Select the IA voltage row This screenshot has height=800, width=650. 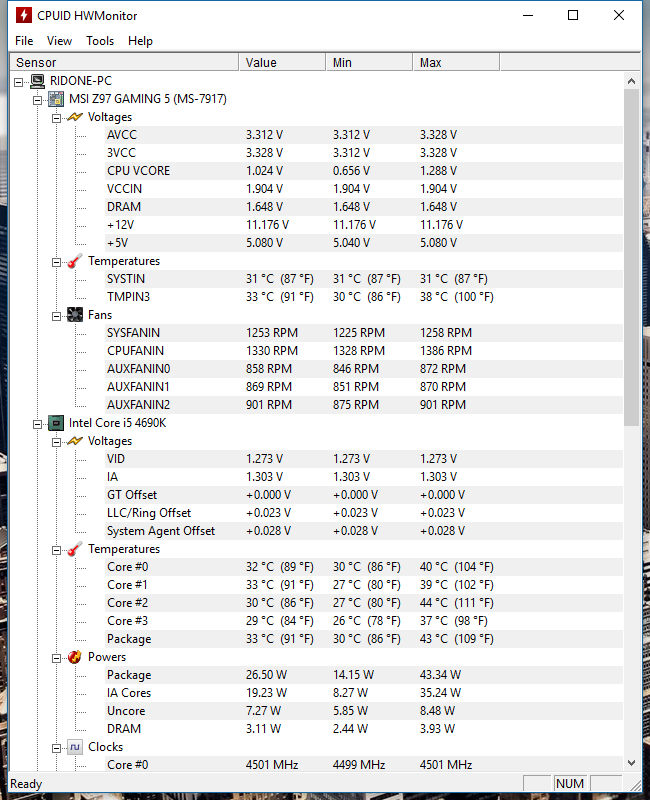pos(364,477)
